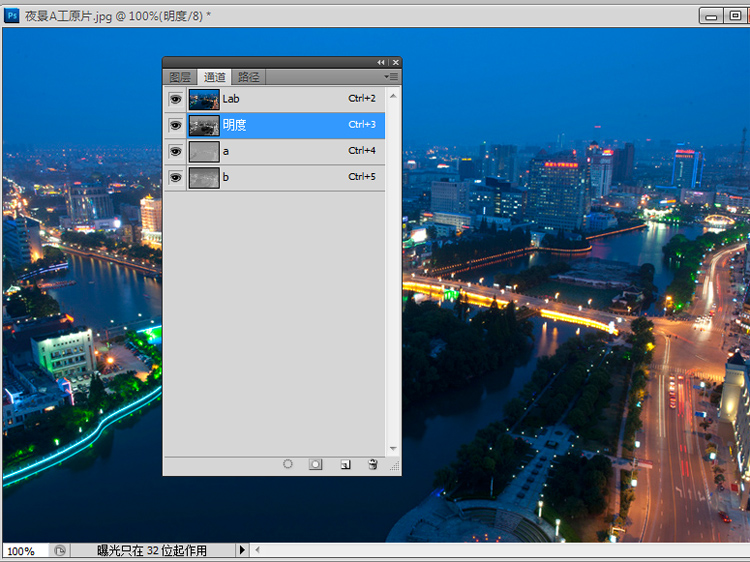
Task: Select the Lab composite channel thumbnail
Action: 204,99
